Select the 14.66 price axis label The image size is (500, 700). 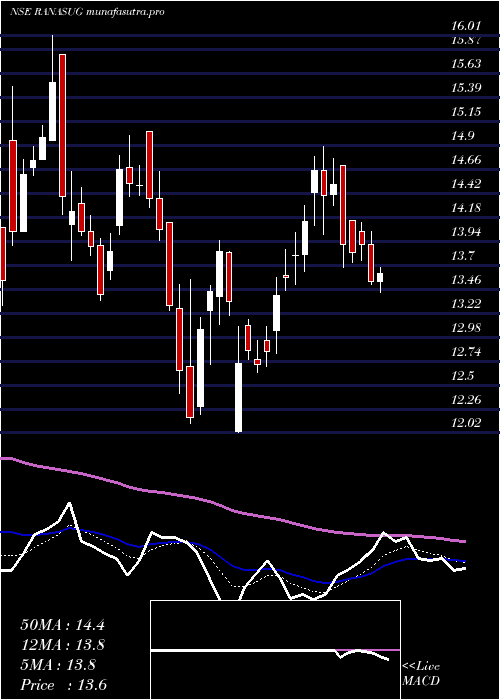[x=466, y=159]
